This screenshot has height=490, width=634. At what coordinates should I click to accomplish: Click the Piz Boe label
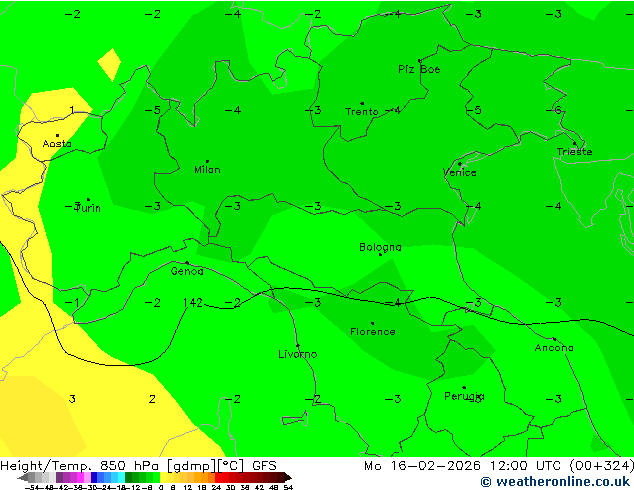(419, 70)
